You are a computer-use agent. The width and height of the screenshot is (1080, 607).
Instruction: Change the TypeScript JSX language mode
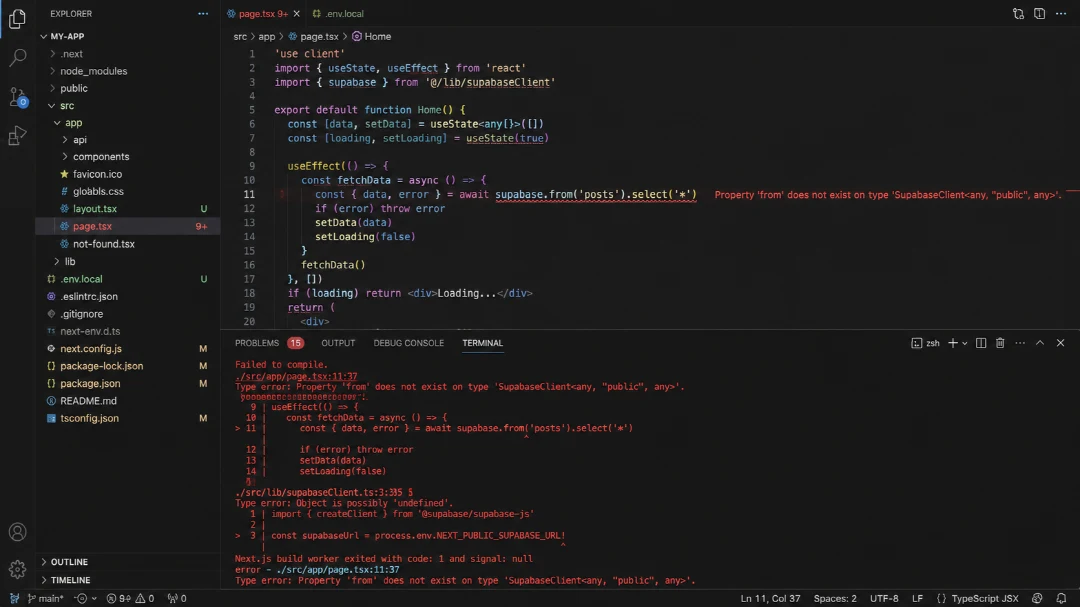985,599
